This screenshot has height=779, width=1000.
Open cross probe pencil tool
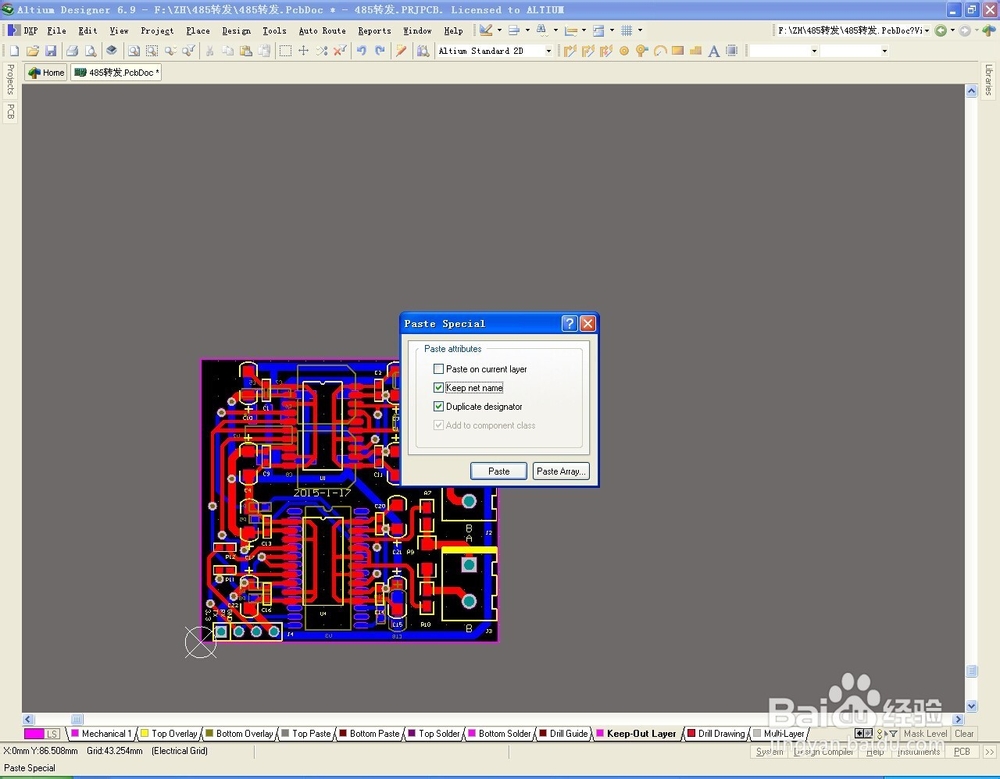[401, 50]
